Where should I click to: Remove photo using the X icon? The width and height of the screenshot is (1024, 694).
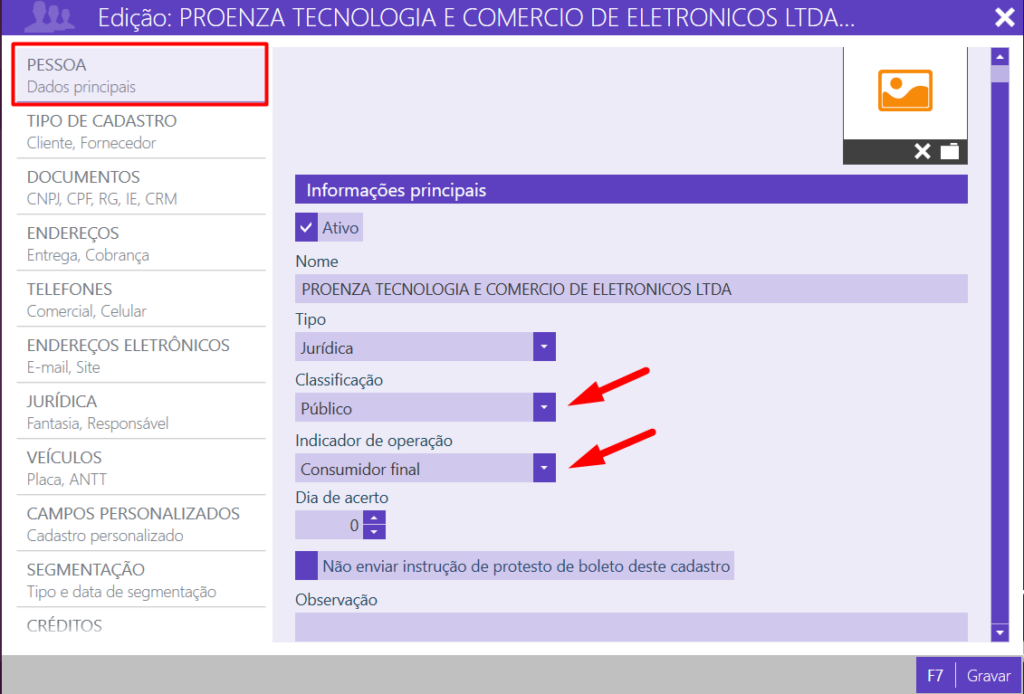[x=922, y=151]
